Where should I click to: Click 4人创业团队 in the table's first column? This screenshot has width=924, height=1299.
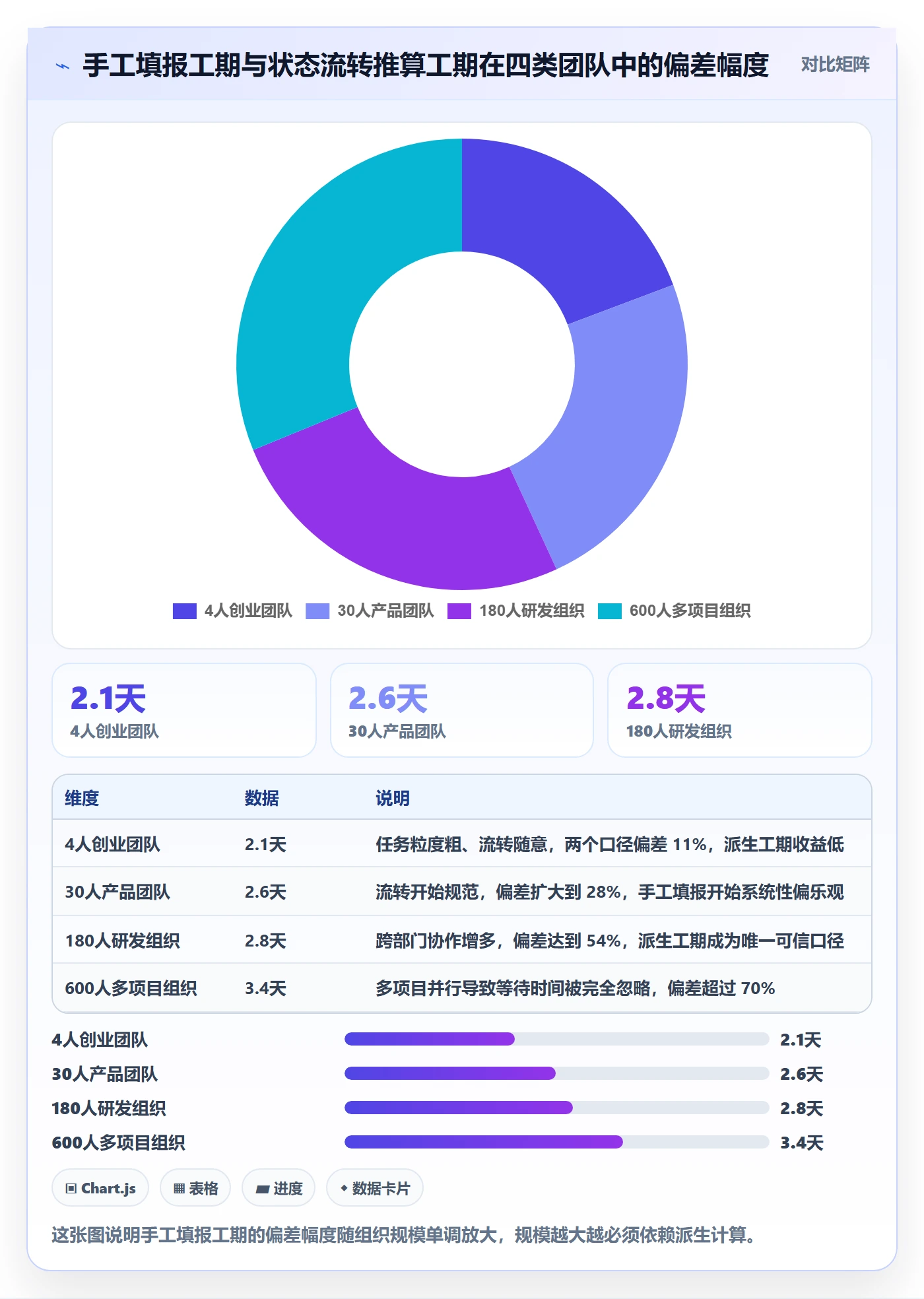(112, 844)
